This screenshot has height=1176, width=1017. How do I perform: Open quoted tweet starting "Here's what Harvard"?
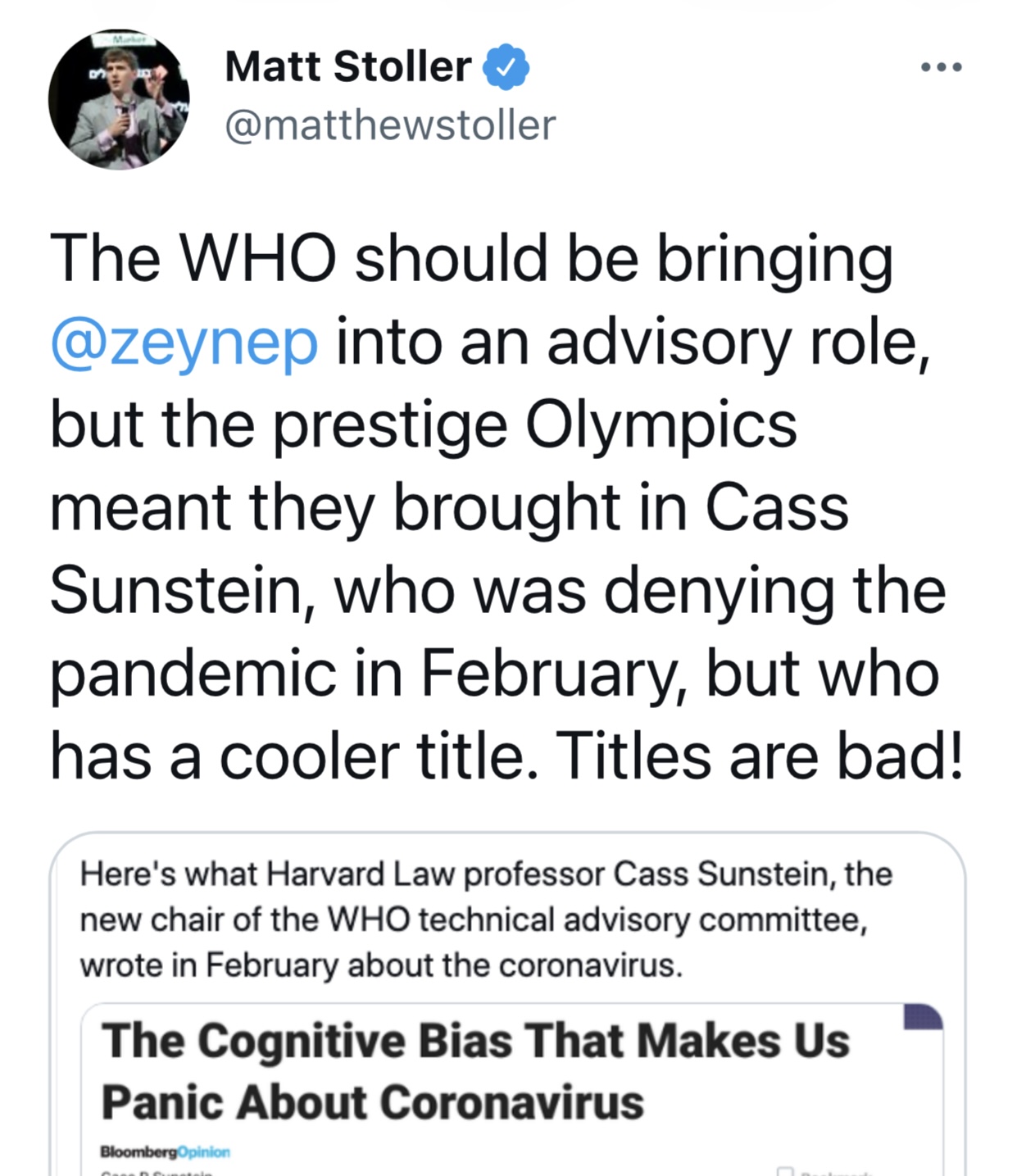(x=485, y=919)
